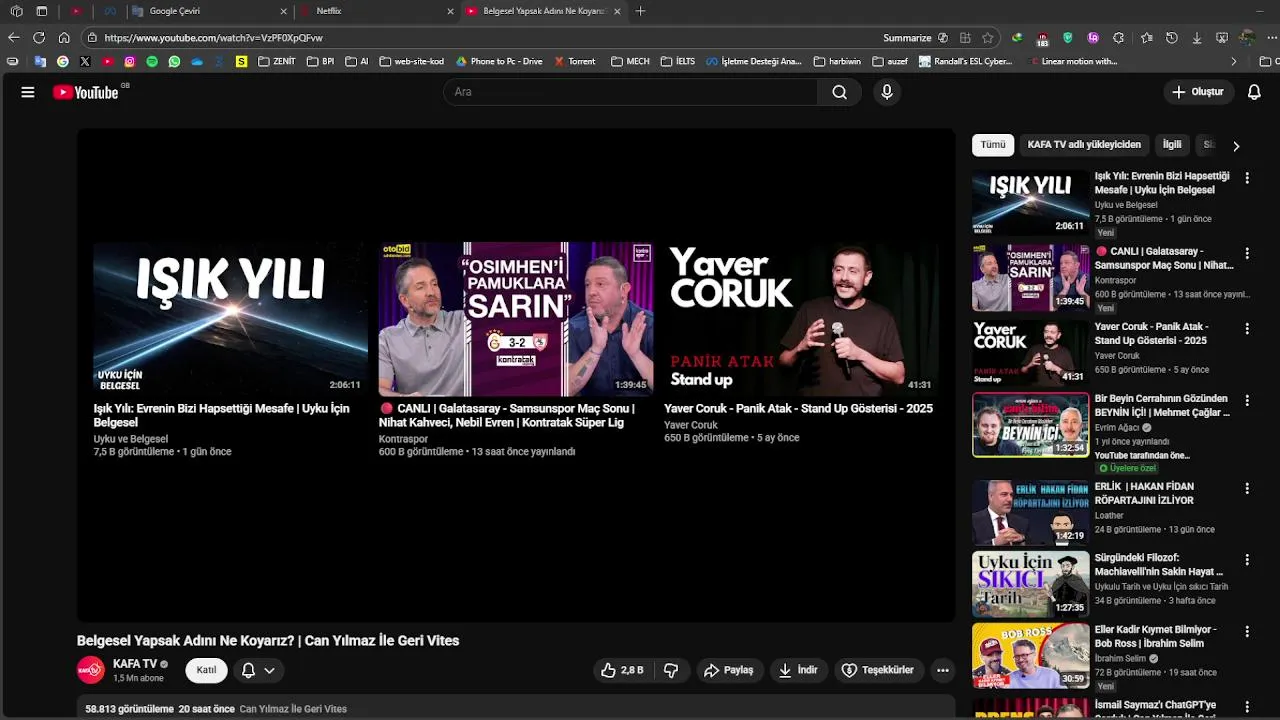The width and height of the screenshot is (1280, 720).
Task: Open BPI bookmarks folder
Action: point(320,61)
